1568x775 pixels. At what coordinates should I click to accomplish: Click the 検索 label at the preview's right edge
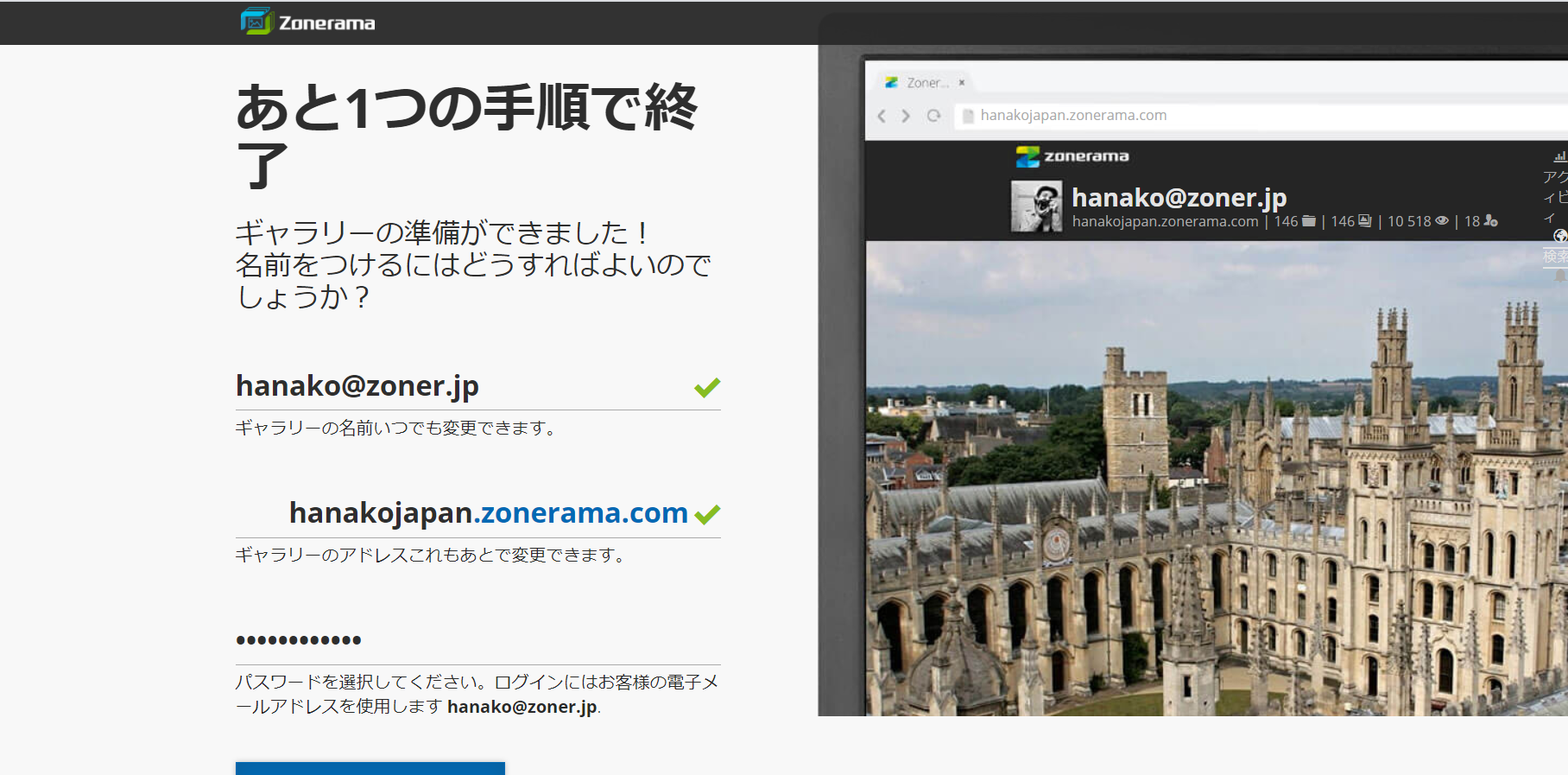(x=1556, y=257)
